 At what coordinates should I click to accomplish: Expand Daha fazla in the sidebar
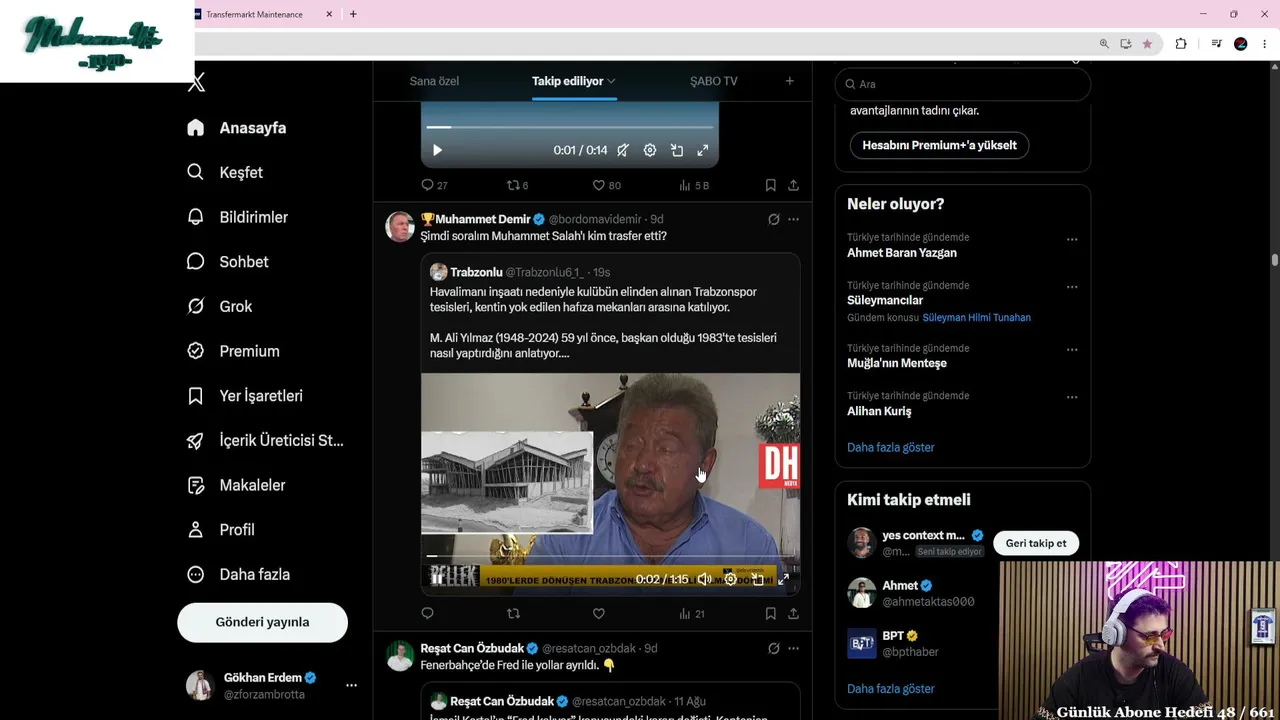[x=239, y=575]
